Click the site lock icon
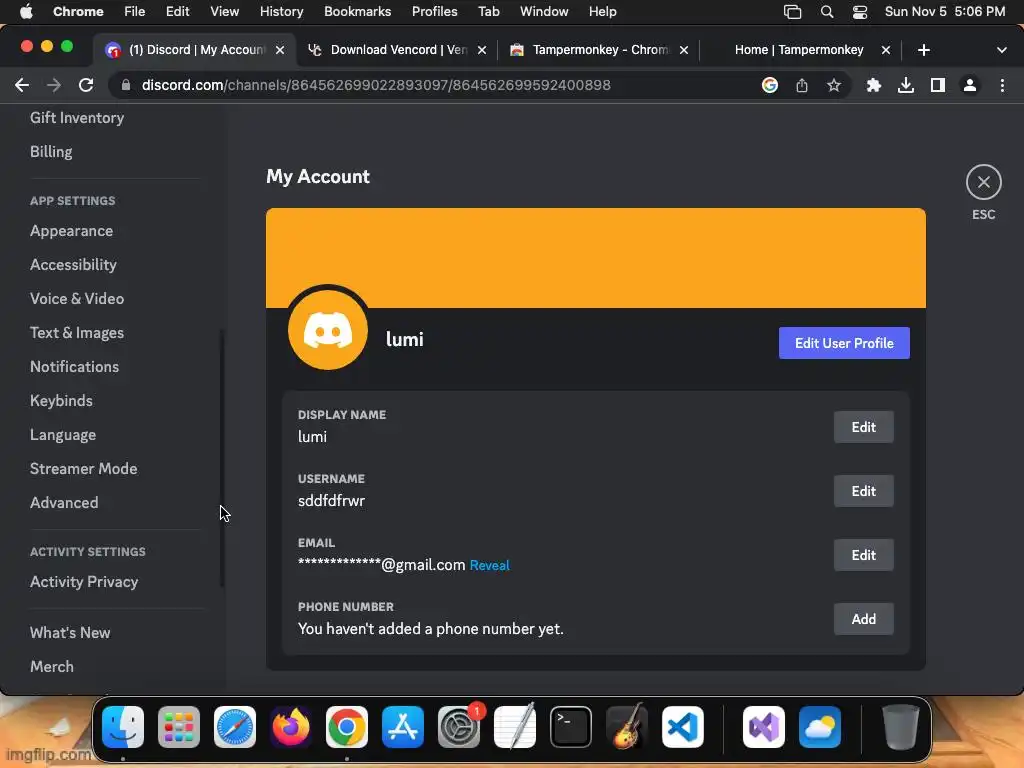This screenshot has height=768, width=1024. [x=126, y=85]
